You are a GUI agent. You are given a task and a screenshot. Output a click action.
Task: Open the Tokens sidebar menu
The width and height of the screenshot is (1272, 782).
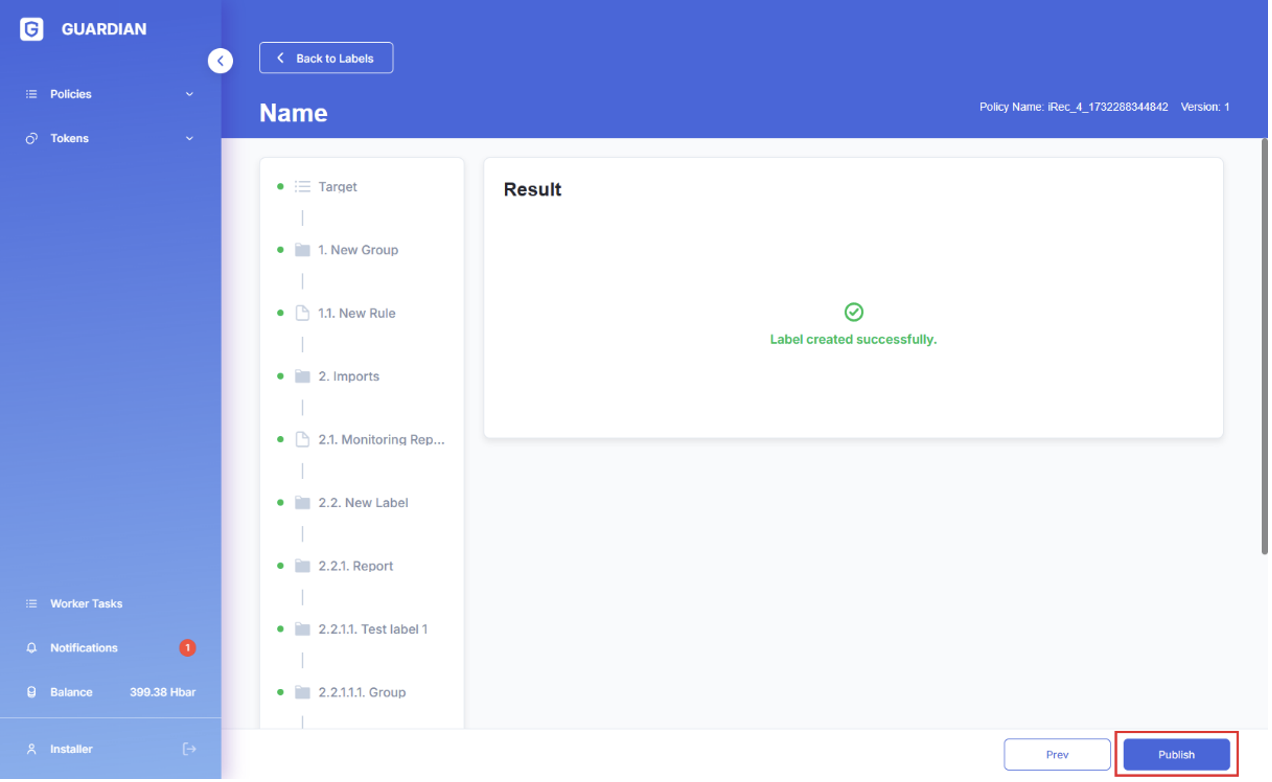[70, 139]
